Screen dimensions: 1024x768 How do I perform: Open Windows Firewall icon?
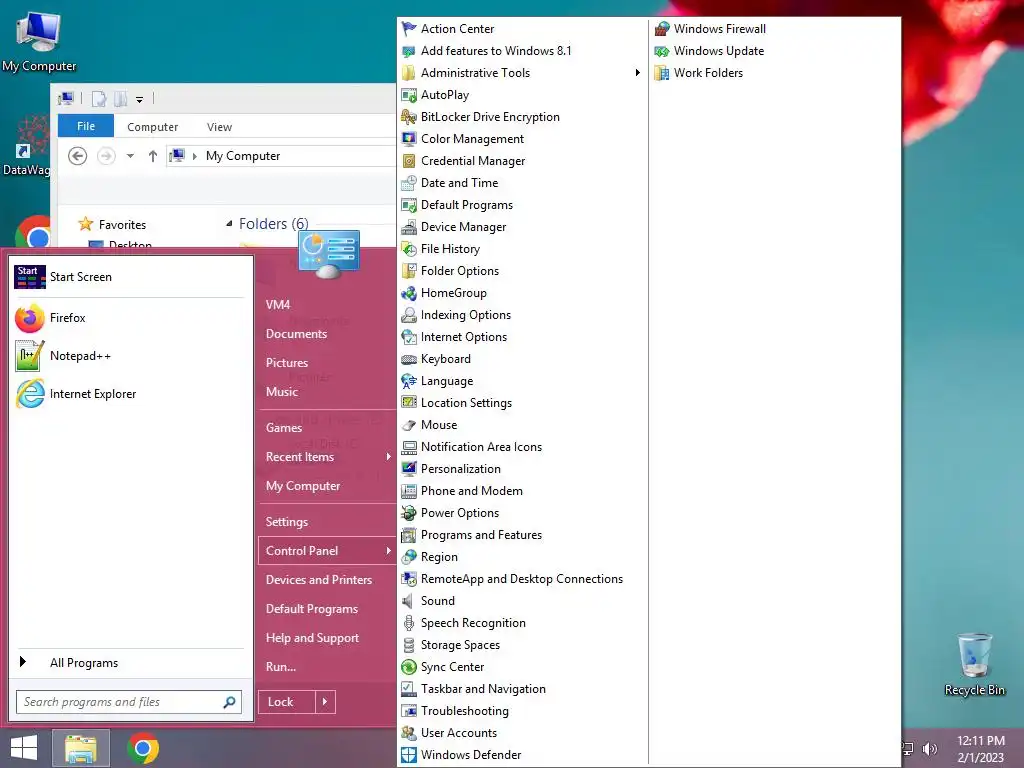[x=662, y=29]
